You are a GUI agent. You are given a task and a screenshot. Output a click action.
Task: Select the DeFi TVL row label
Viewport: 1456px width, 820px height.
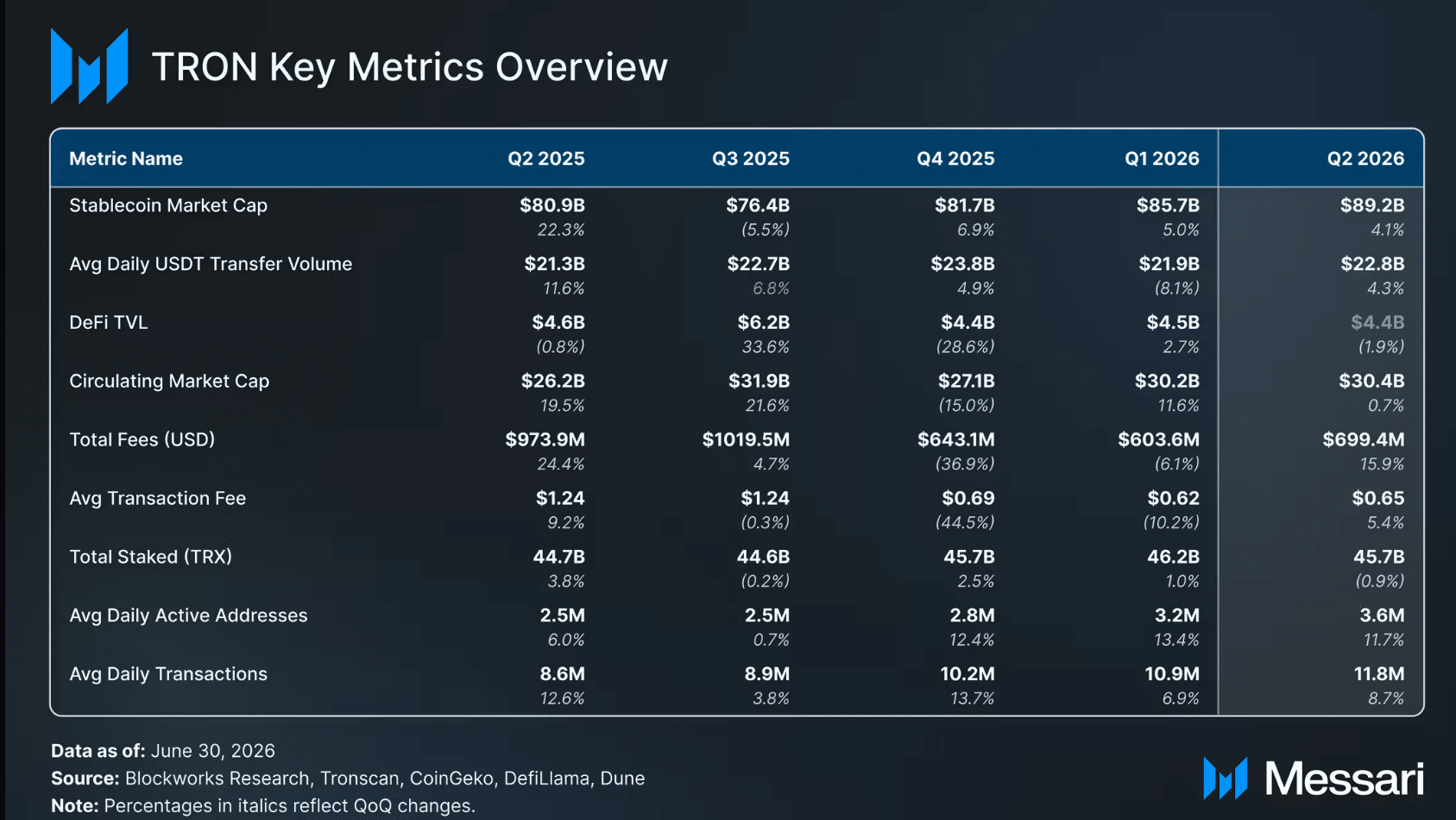tap(109, 323)
